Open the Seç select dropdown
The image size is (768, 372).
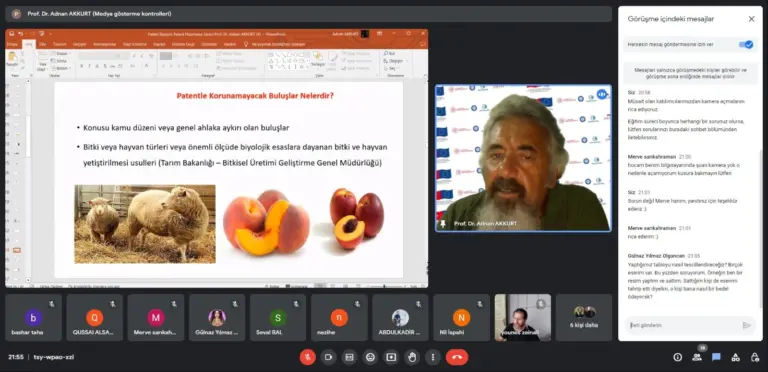[x=391, y=68]
